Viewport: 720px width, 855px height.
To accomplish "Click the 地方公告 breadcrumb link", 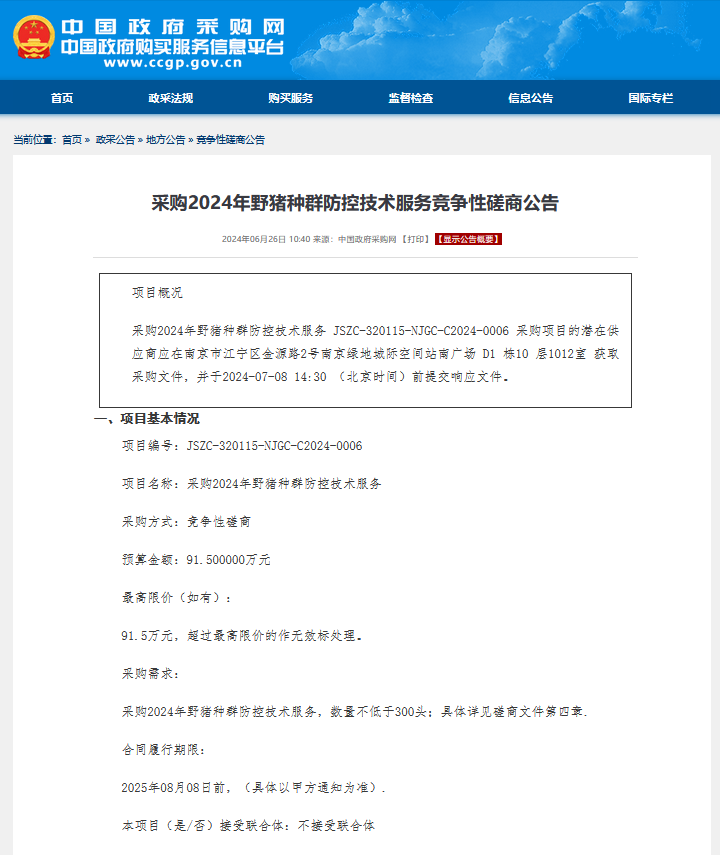I will pos(166,140).
